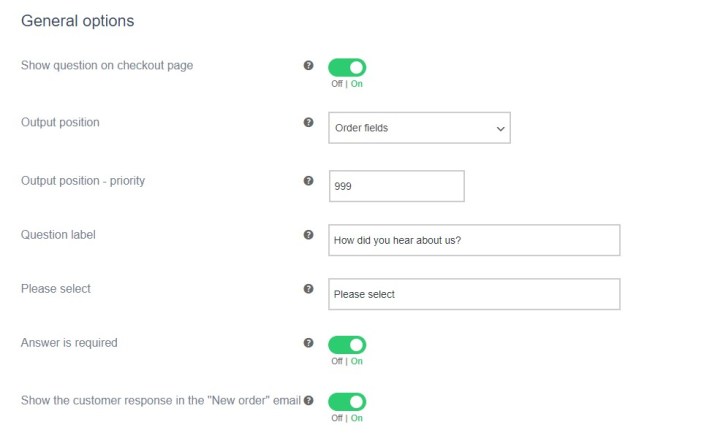Click help icon for New order email option
704x438 pixels.
[308, 401]
